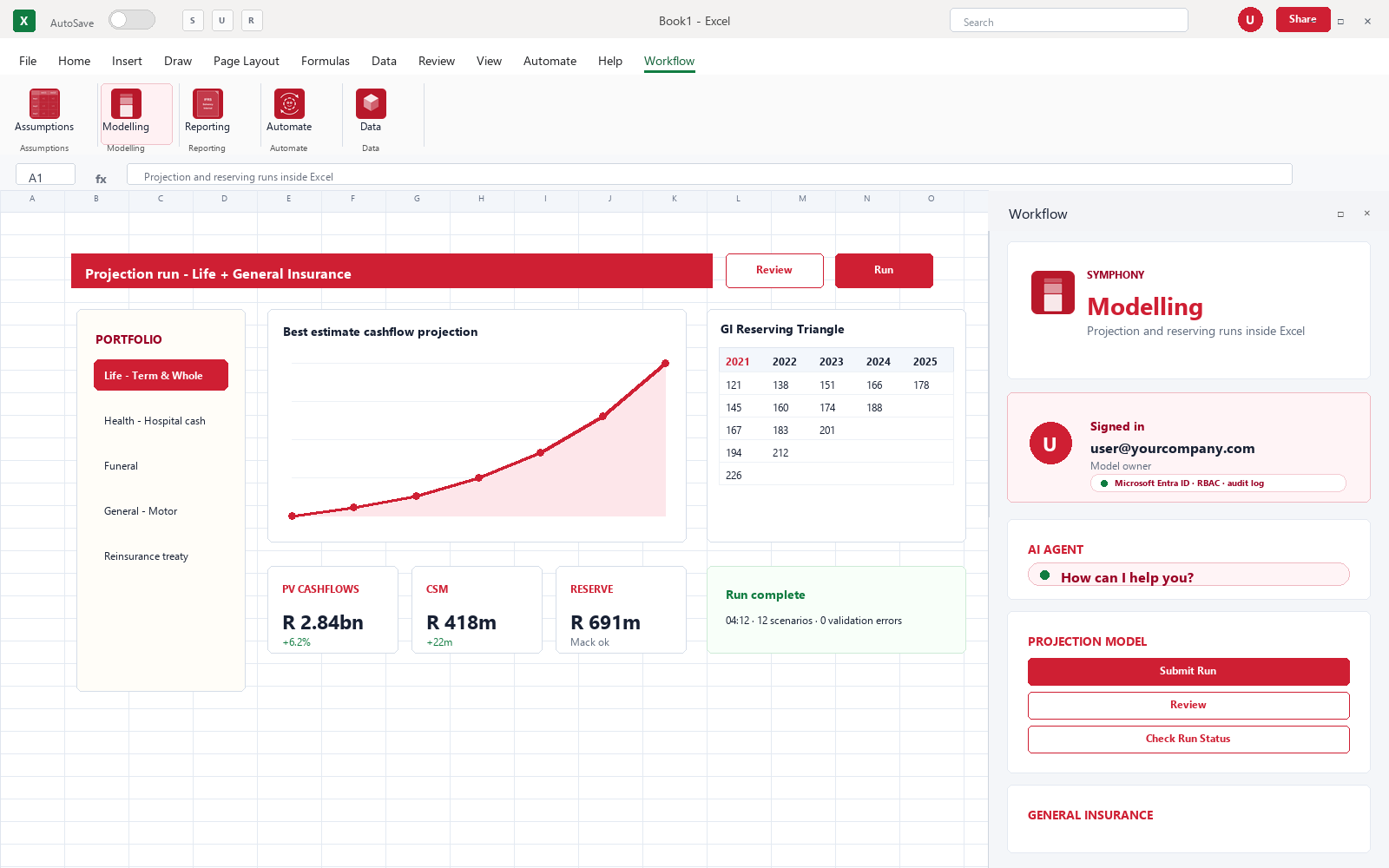
Task: Click the R quick access button
Action: pos(252,20)
